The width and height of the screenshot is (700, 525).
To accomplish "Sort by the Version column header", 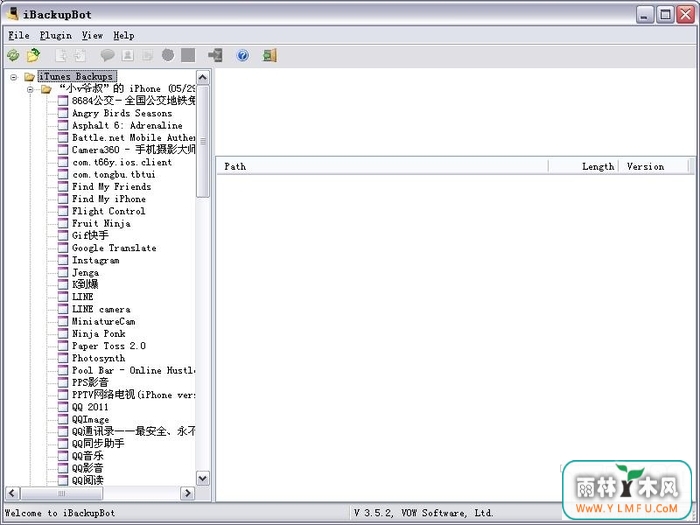I will pos(654,167).
